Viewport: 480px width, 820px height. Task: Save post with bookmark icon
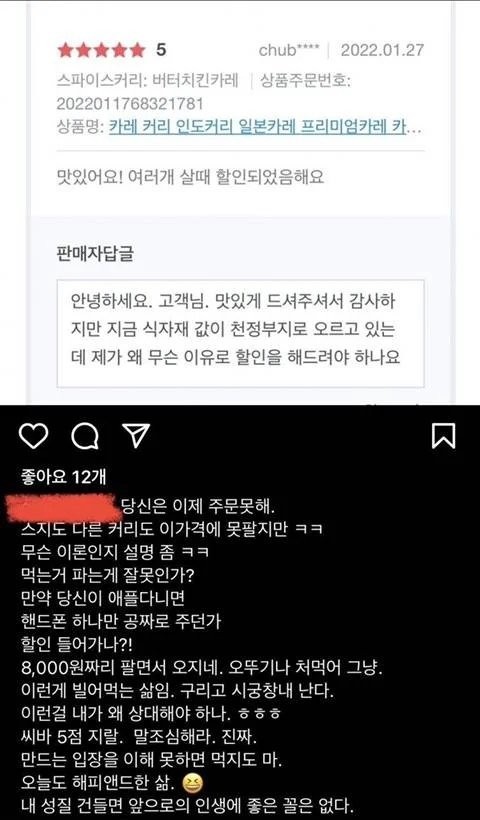(x=443, y=436)
